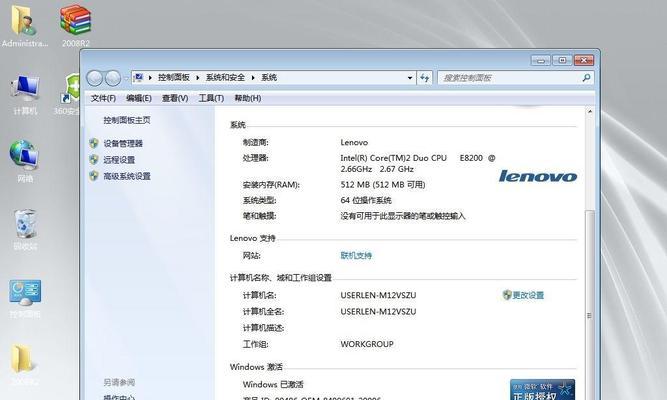667x400 pixels.
Task: Open the 帮助(H) menu
Action: 248,98
